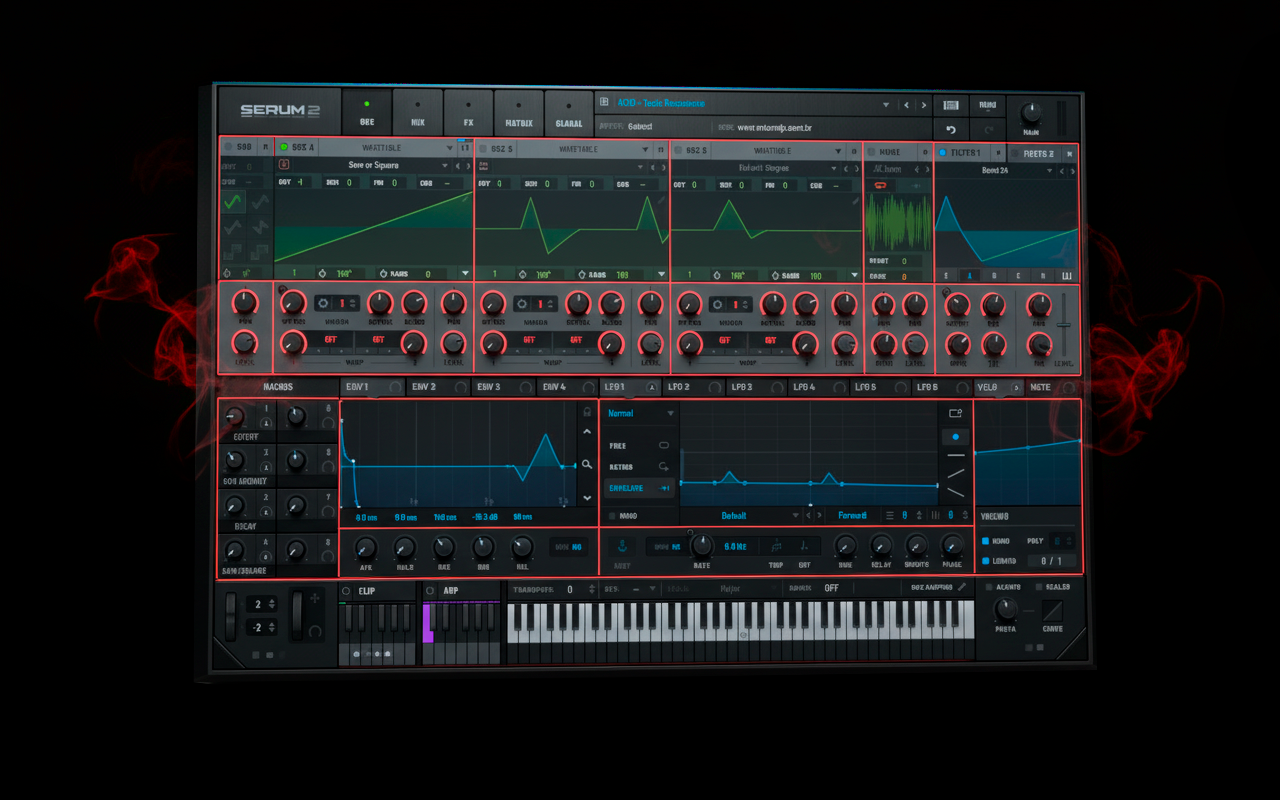Click the undo arrow icon
The height and width of the screenshot is (800, 1280).
[951, 130]
